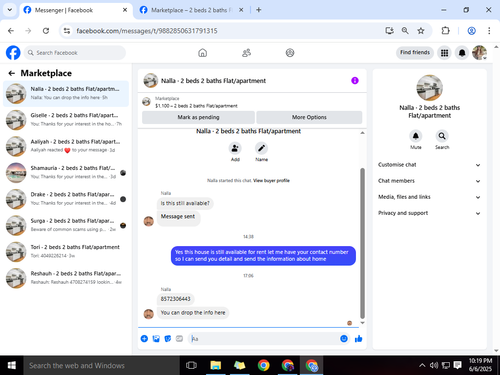The image size is (500, 375).
Task: Send a thumbs-up like
Action: click(359, 339)
